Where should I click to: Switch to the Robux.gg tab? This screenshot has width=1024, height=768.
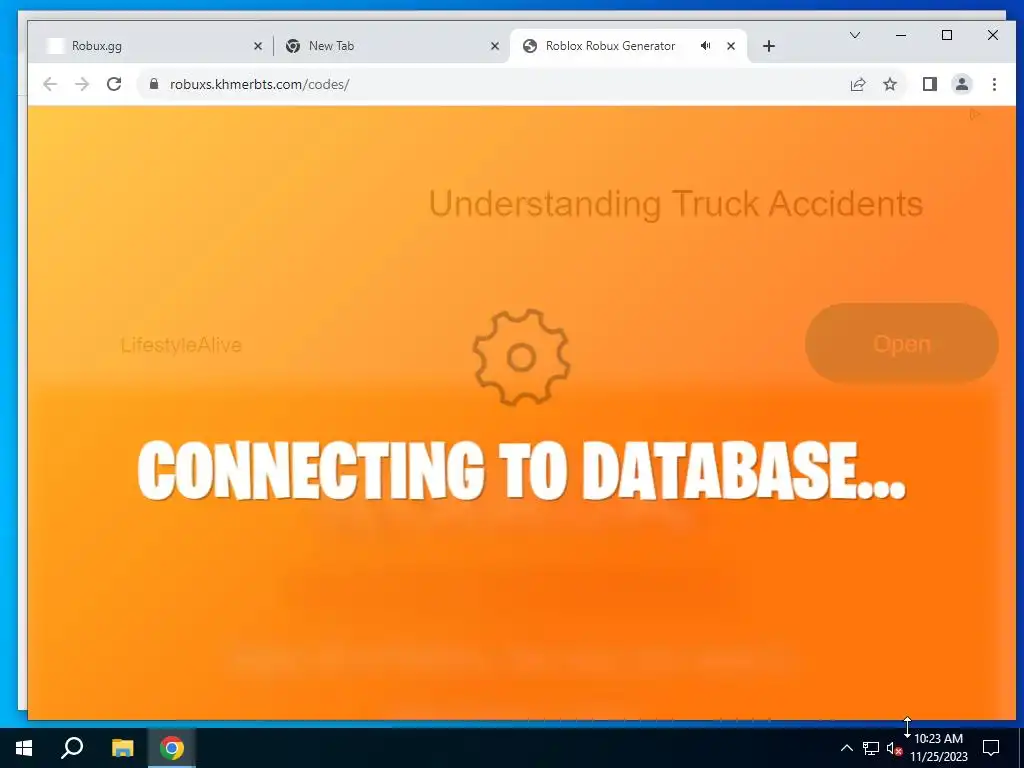pyautogui.click(x=153, y=46)
